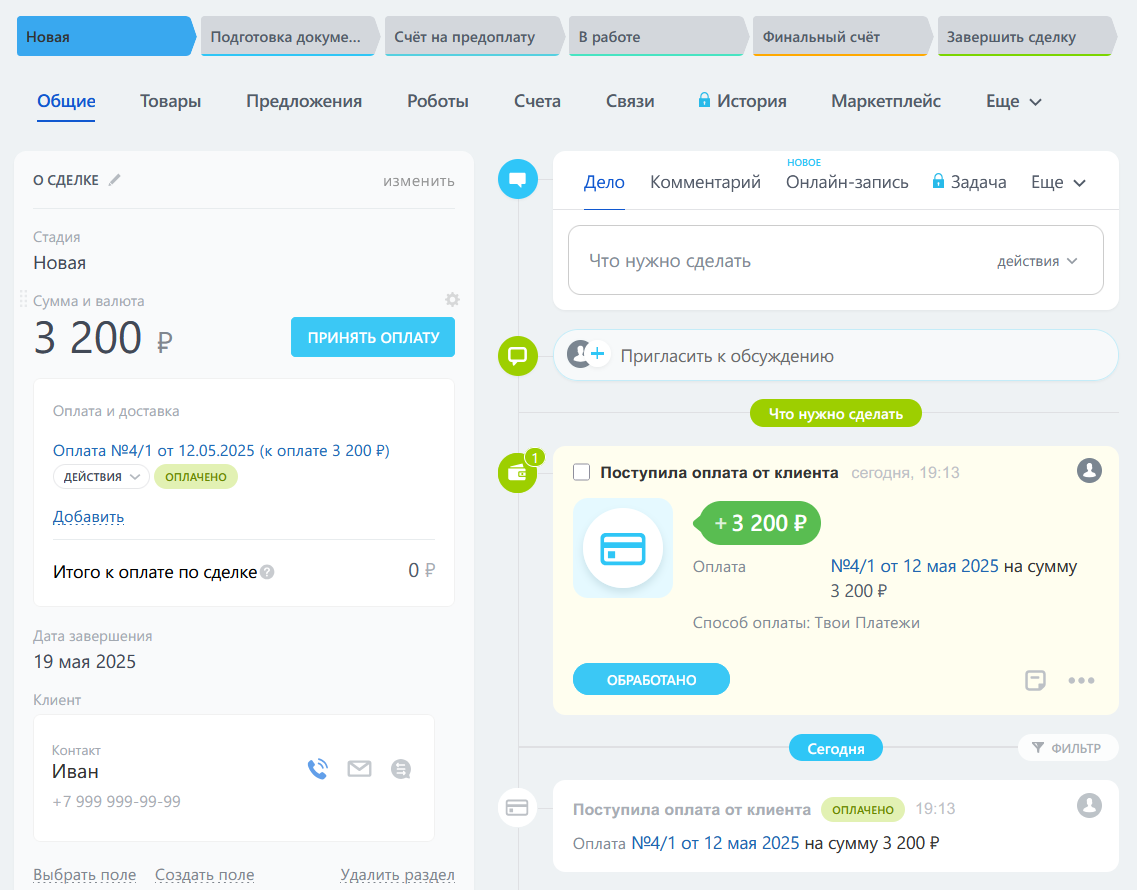
Task: Select the Дело activity tab
Action: click(x=604, y=182)
